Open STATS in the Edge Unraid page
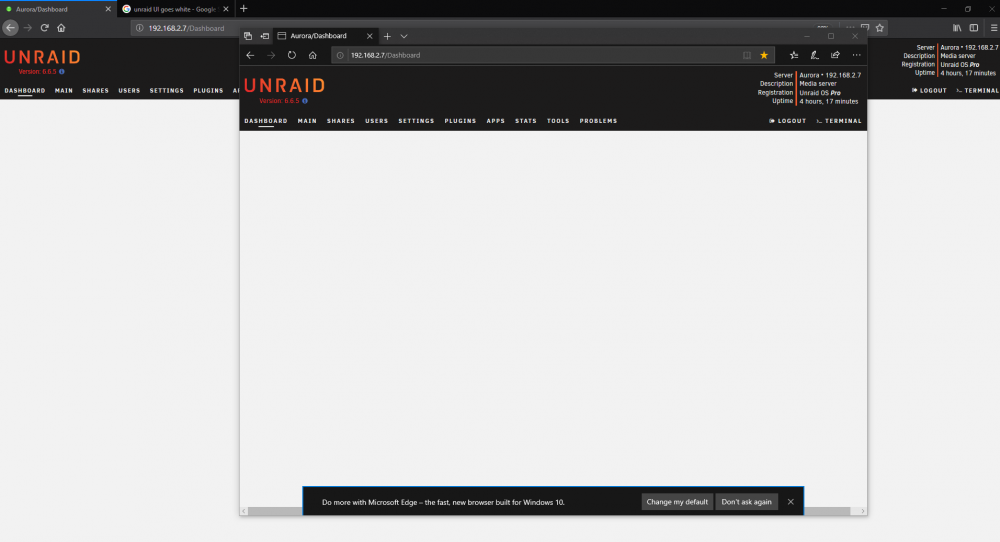This screenshot has height=542, width=1000. [526, 121]
